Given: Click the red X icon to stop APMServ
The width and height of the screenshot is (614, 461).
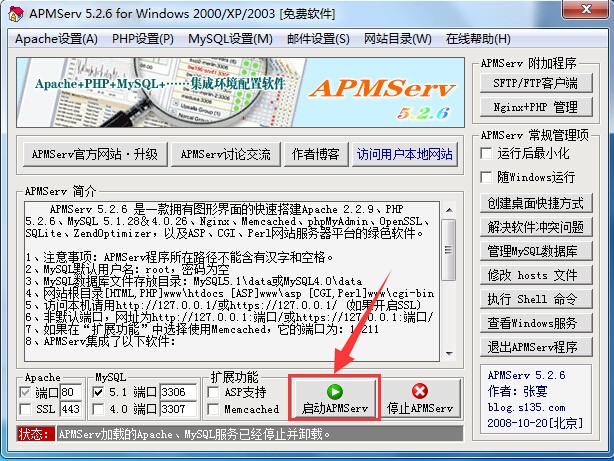Looking at the screenshot, I should pos(420,391).
